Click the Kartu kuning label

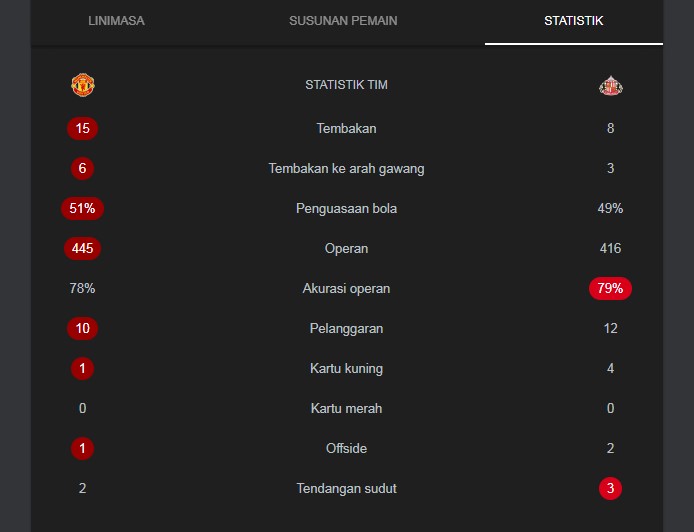click(x=346, y=368)
